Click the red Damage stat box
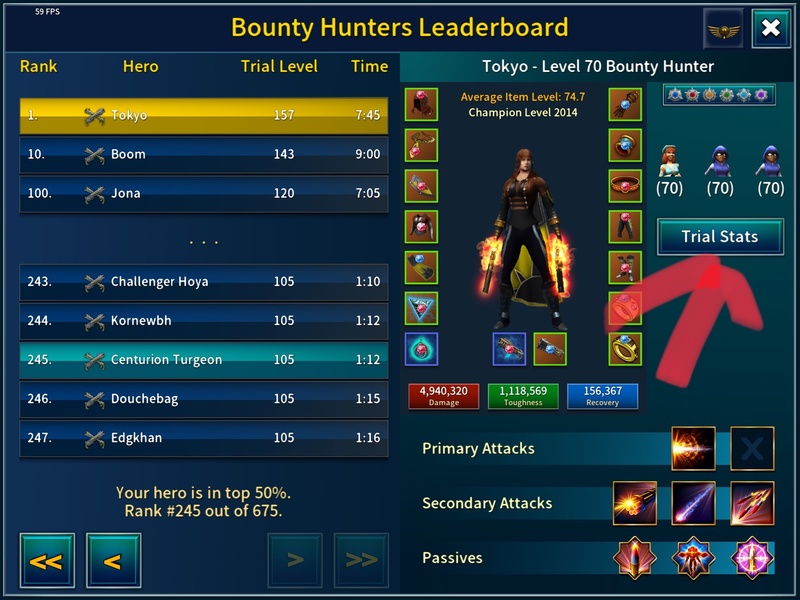 [x=443, y=396]
